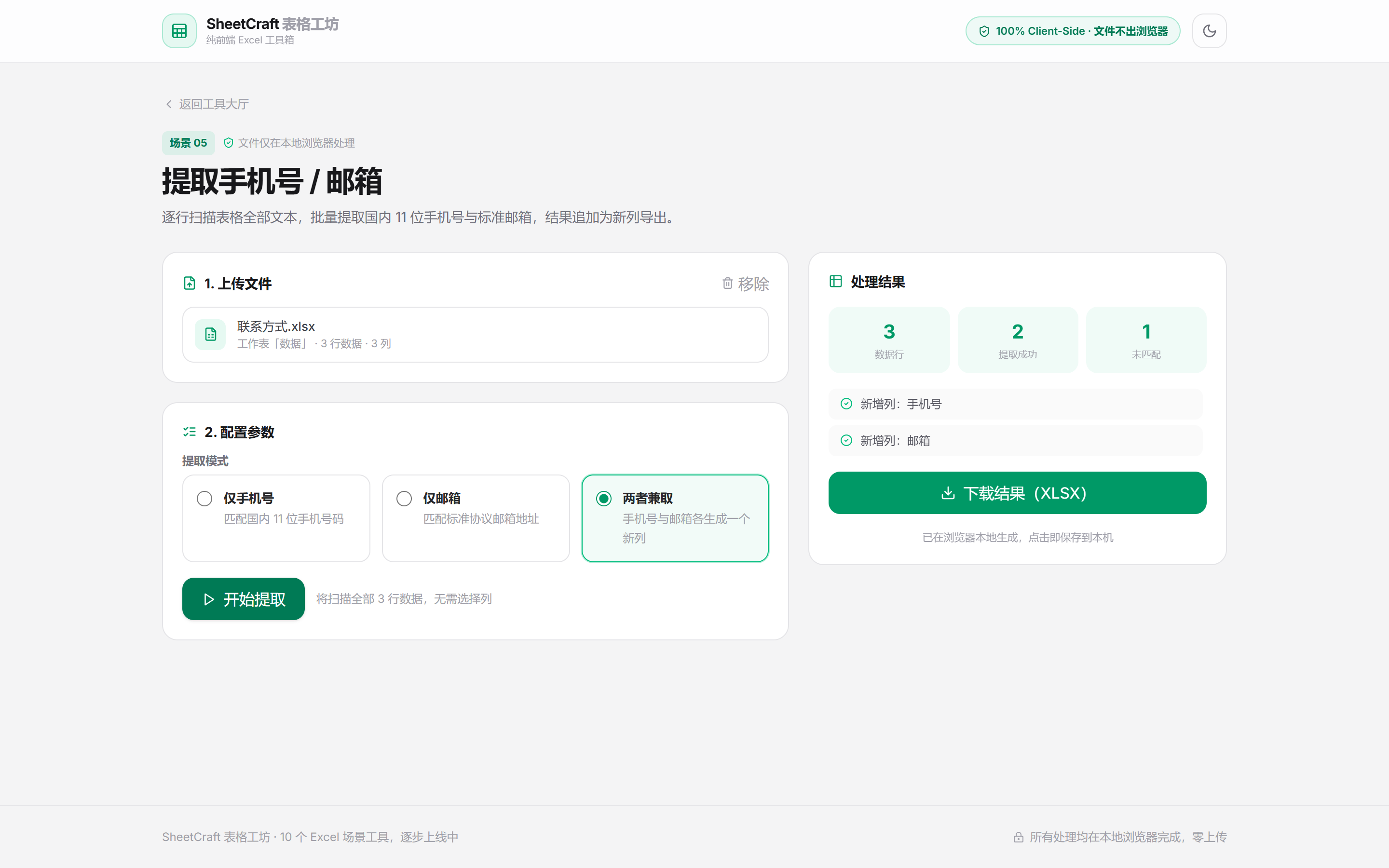Click the 所有处理均在本地浏览器完成，零上传 footer text
The width and height of the screenshot is (1389, 868).
[x=1128, y=837]
